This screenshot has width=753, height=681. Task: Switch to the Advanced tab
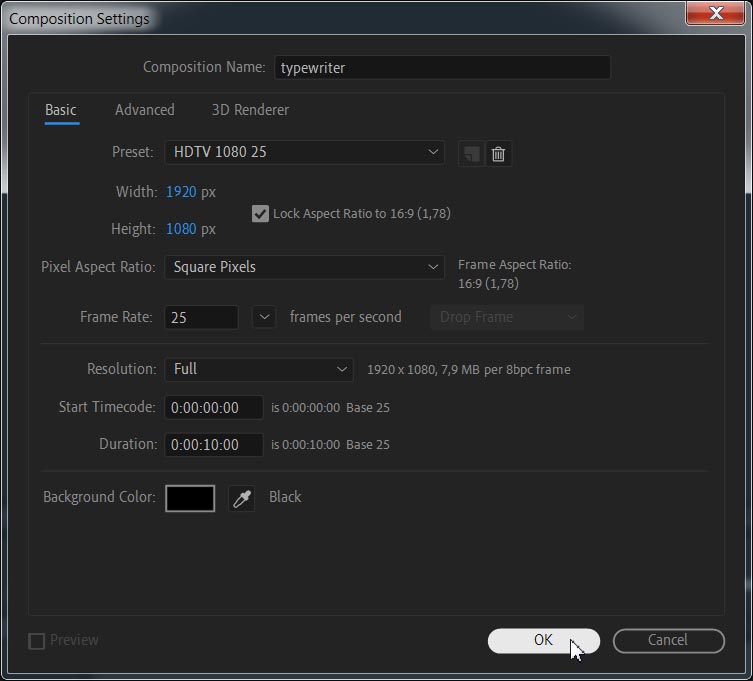(x=145, y=110)
